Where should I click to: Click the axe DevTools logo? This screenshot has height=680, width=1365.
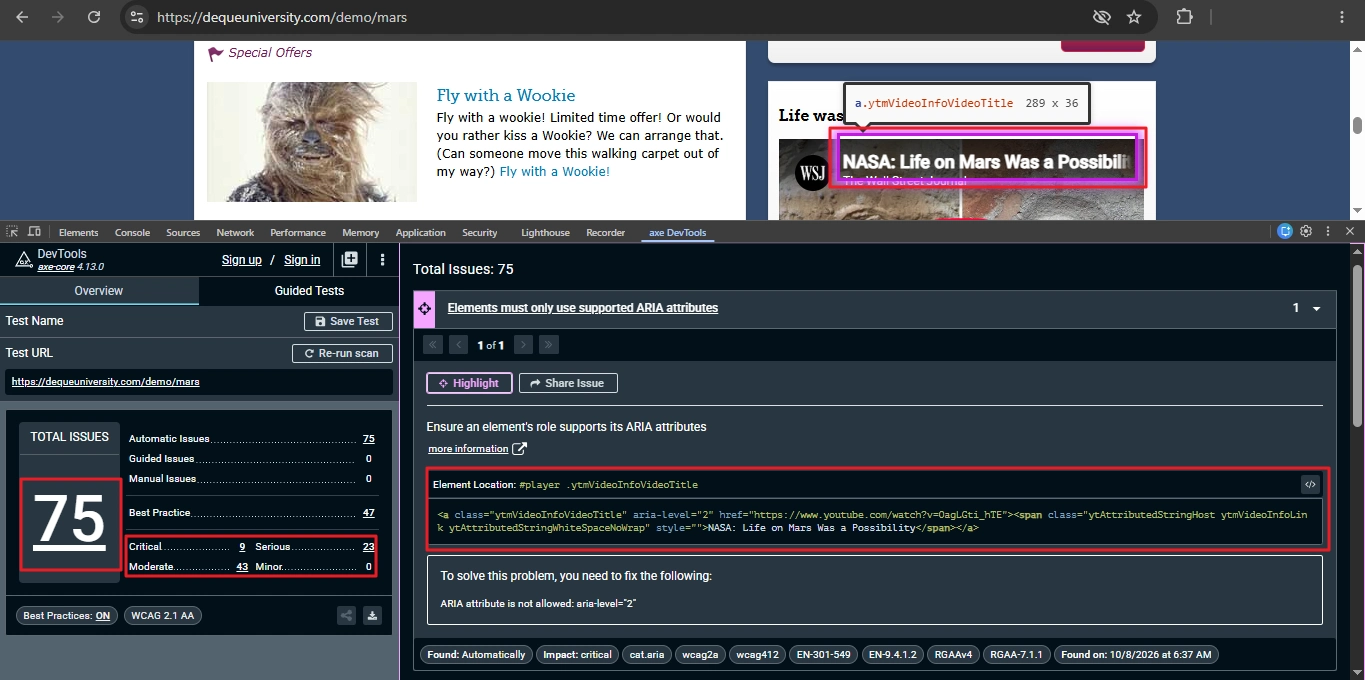pyautogui.click(x=23, y=260)
